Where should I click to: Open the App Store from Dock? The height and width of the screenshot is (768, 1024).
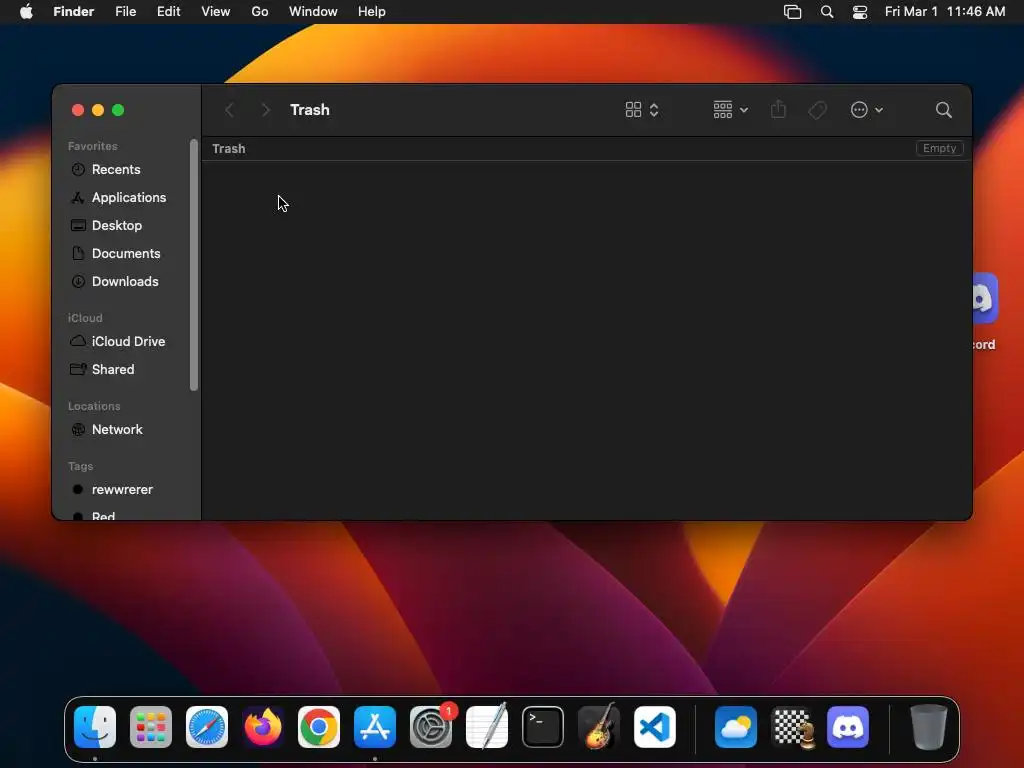click(375, 727)
